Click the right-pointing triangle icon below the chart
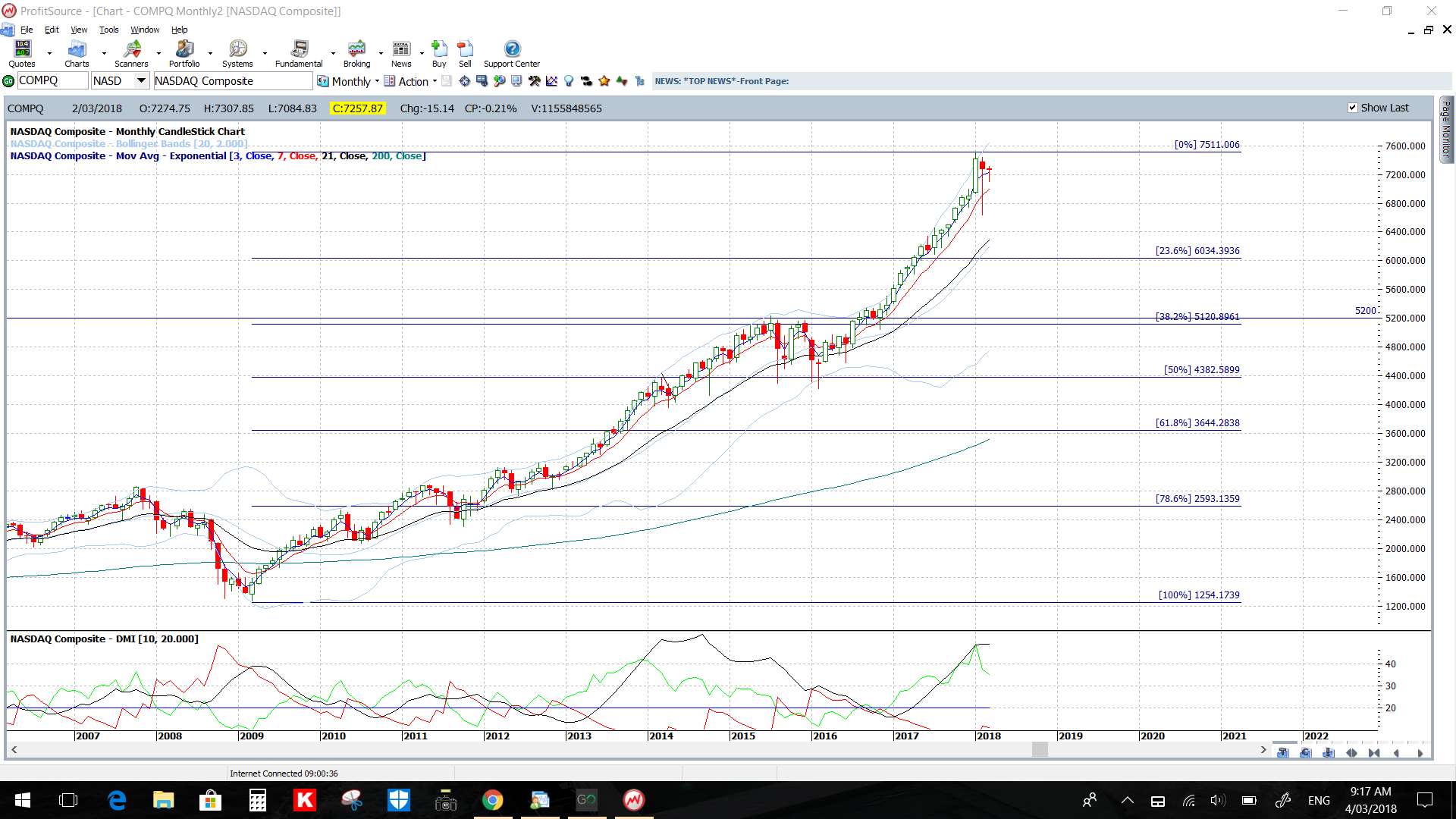 [x=1420, y=753]
